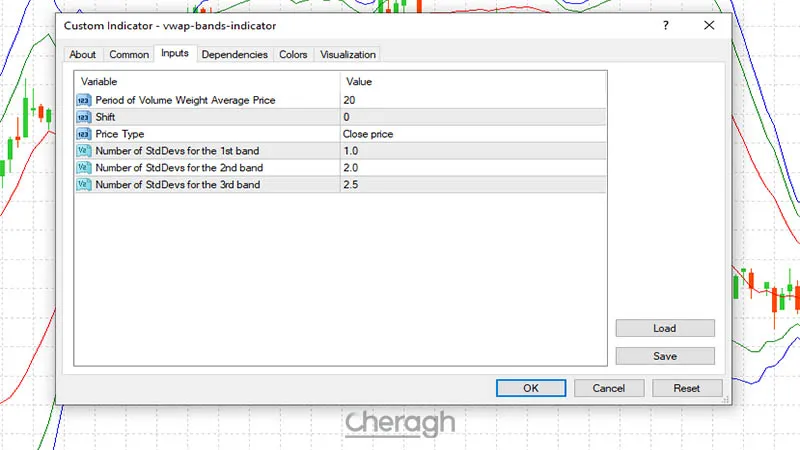Screen dimensions: 800x450
Task: Click the icon beside Price Type row
Action: [84, 134]
